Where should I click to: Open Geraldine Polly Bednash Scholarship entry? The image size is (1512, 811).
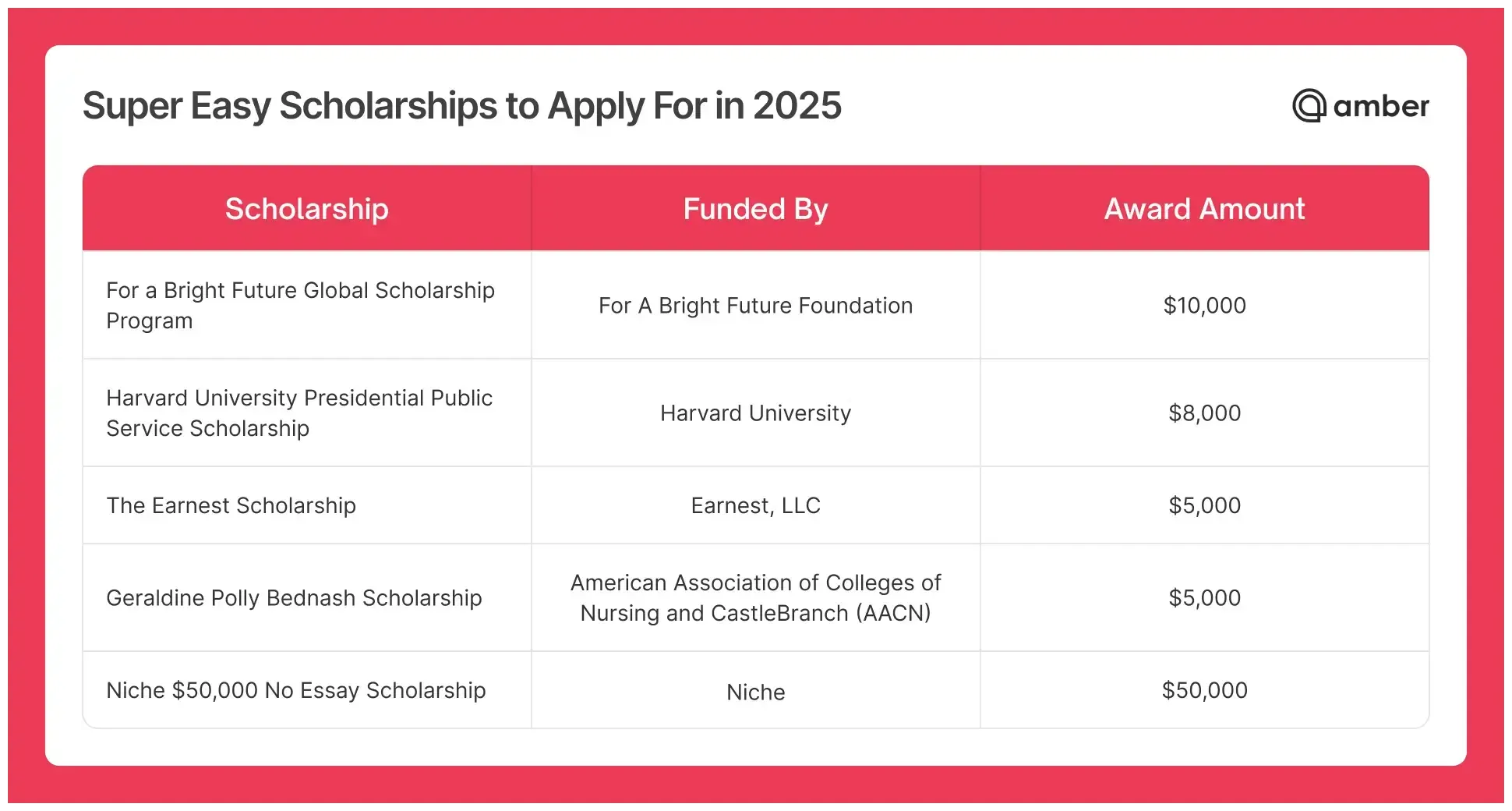click(294, 598)
